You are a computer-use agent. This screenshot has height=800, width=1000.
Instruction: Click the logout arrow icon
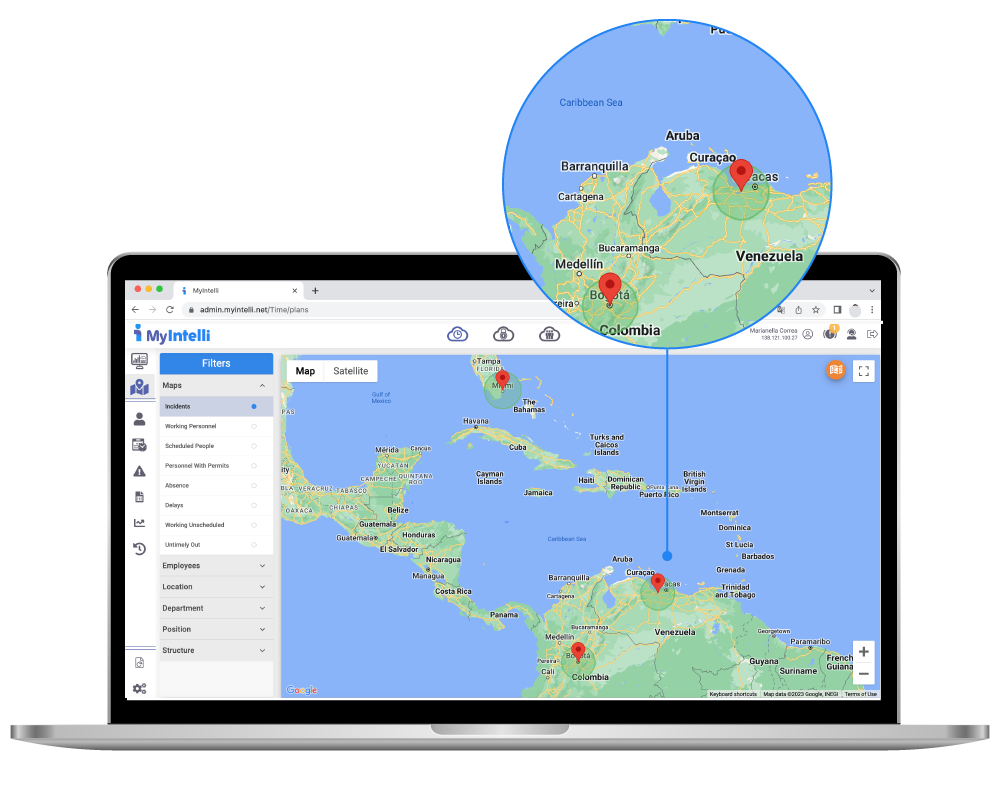tap(872, 334)
